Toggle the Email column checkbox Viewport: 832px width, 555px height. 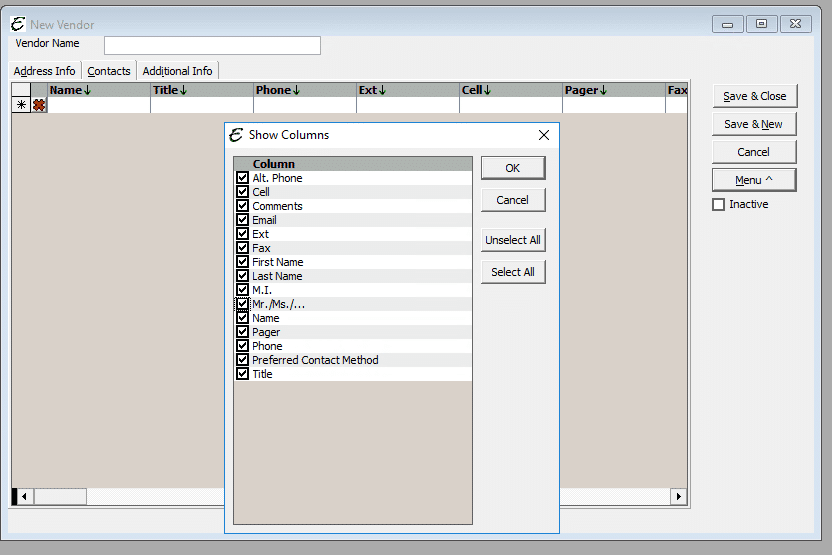242,220
